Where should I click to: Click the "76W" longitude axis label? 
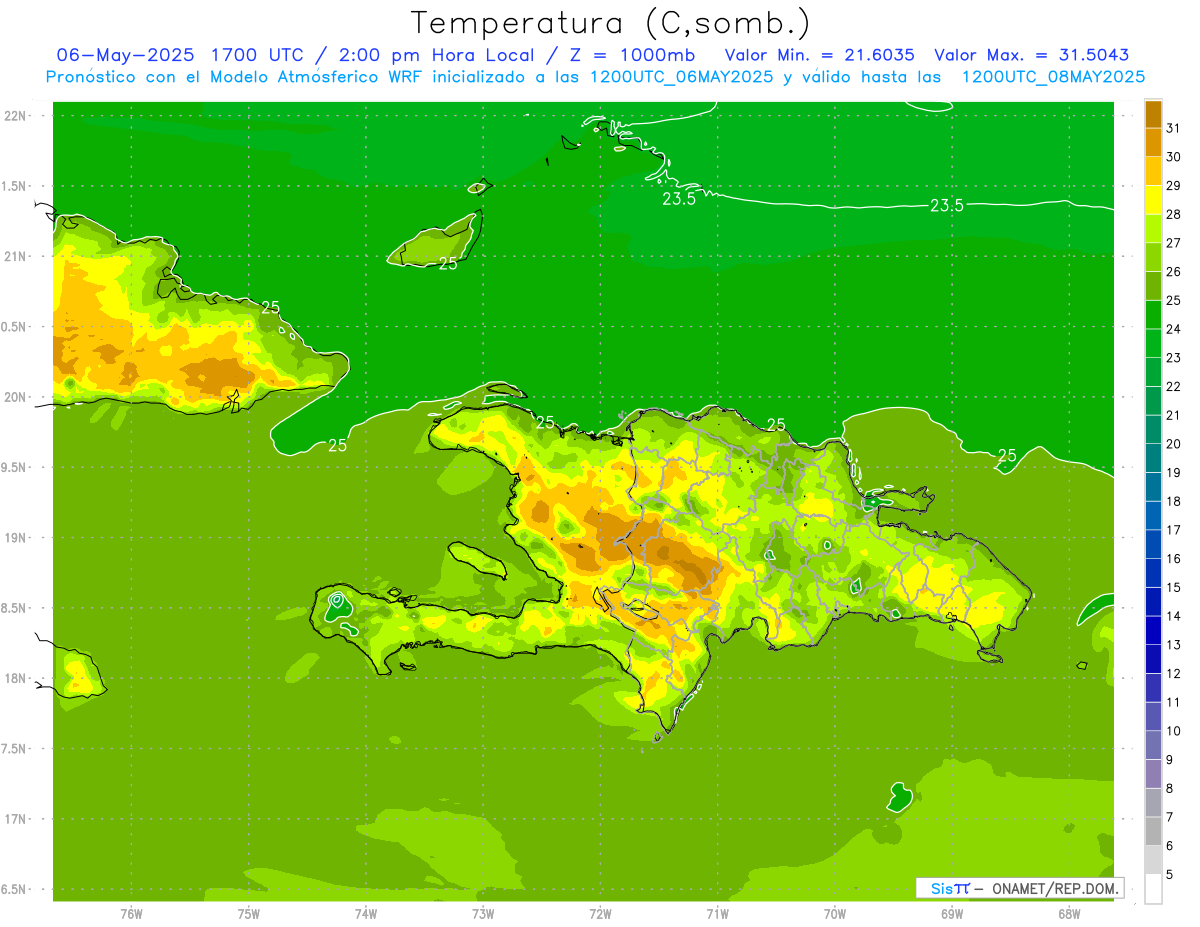[131, 914]
